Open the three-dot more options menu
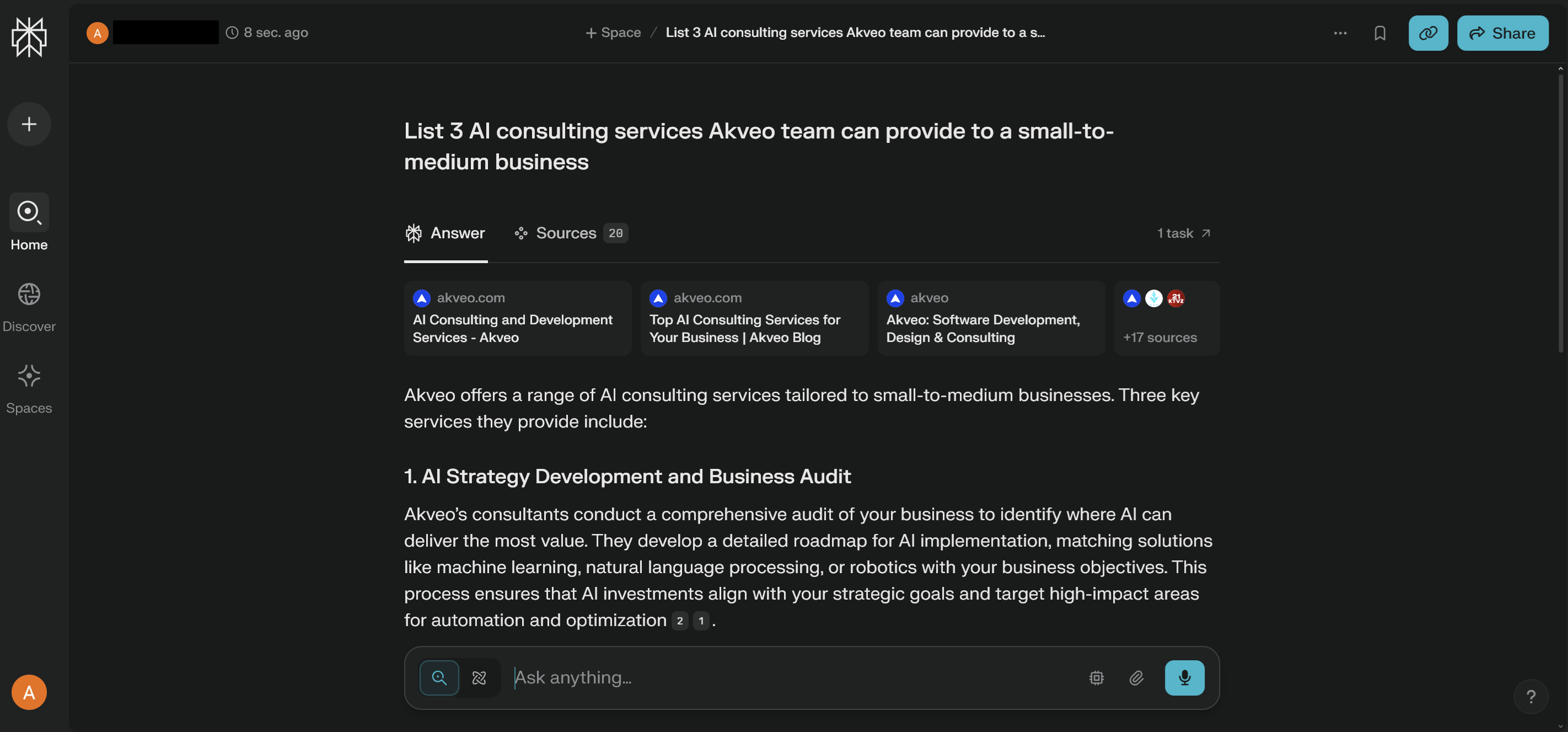The width and height of the screenshot is (1568, 732). pos(1340,33)
